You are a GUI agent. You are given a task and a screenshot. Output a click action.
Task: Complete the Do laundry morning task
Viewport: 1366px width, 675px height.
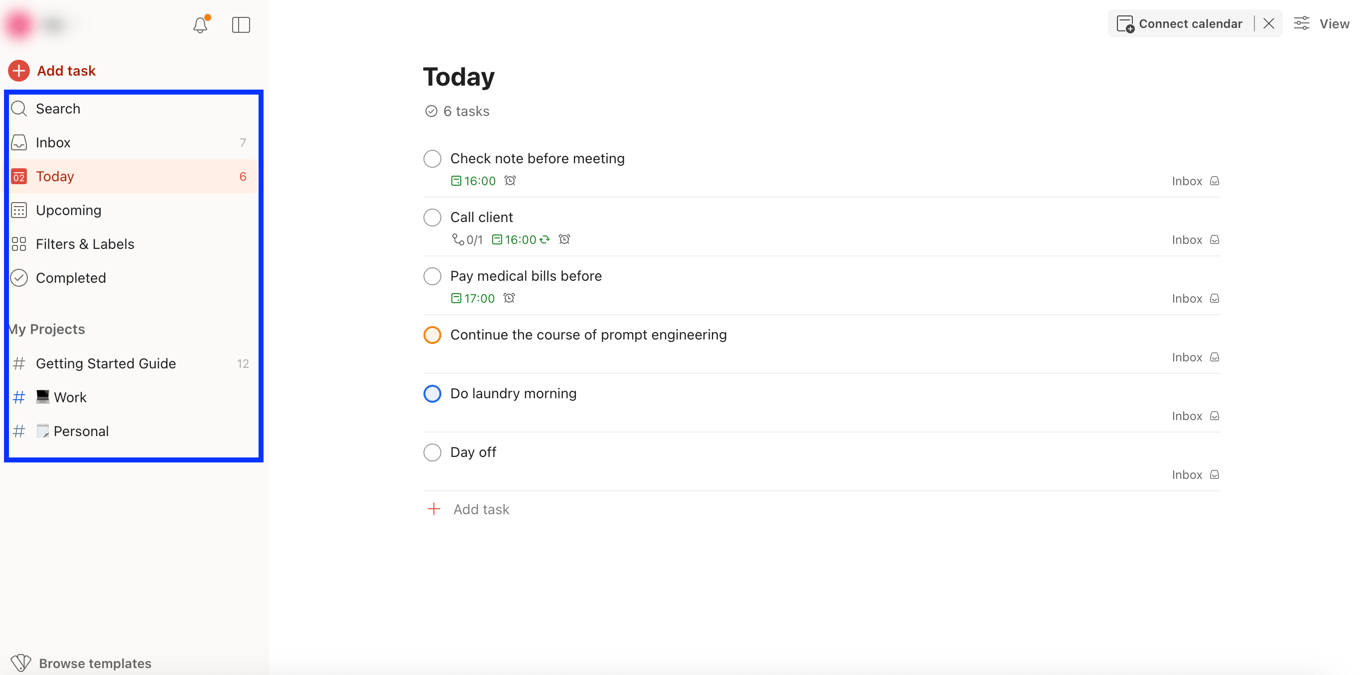432,394
